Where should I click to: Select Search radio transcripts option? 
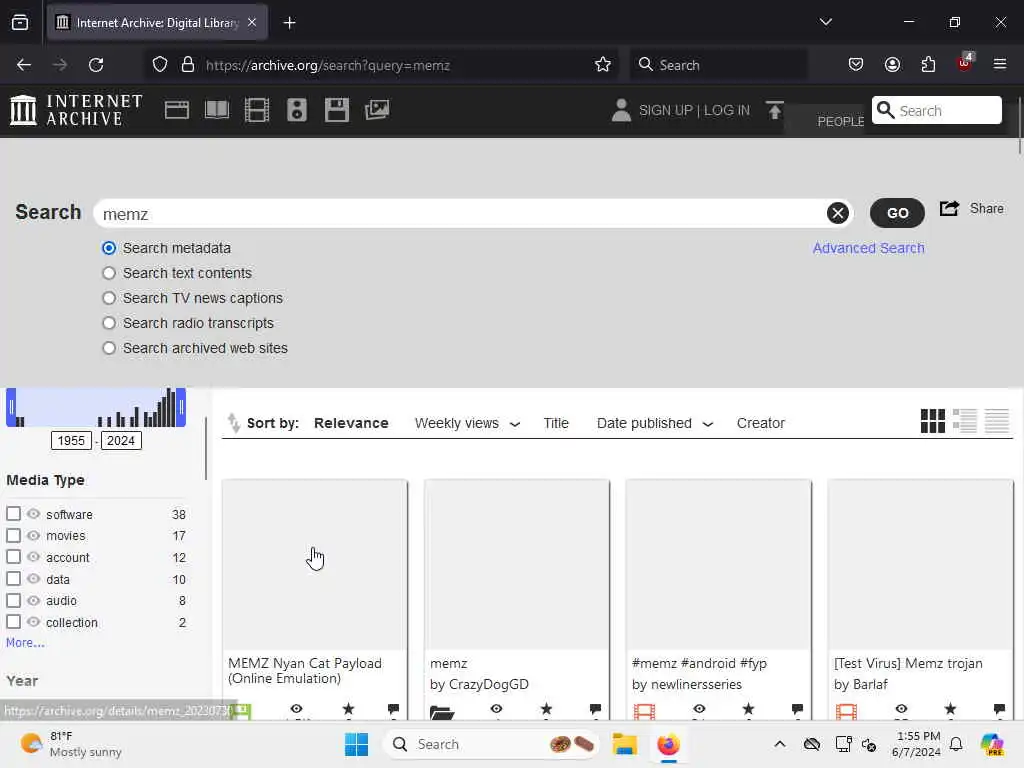(109, 323)
